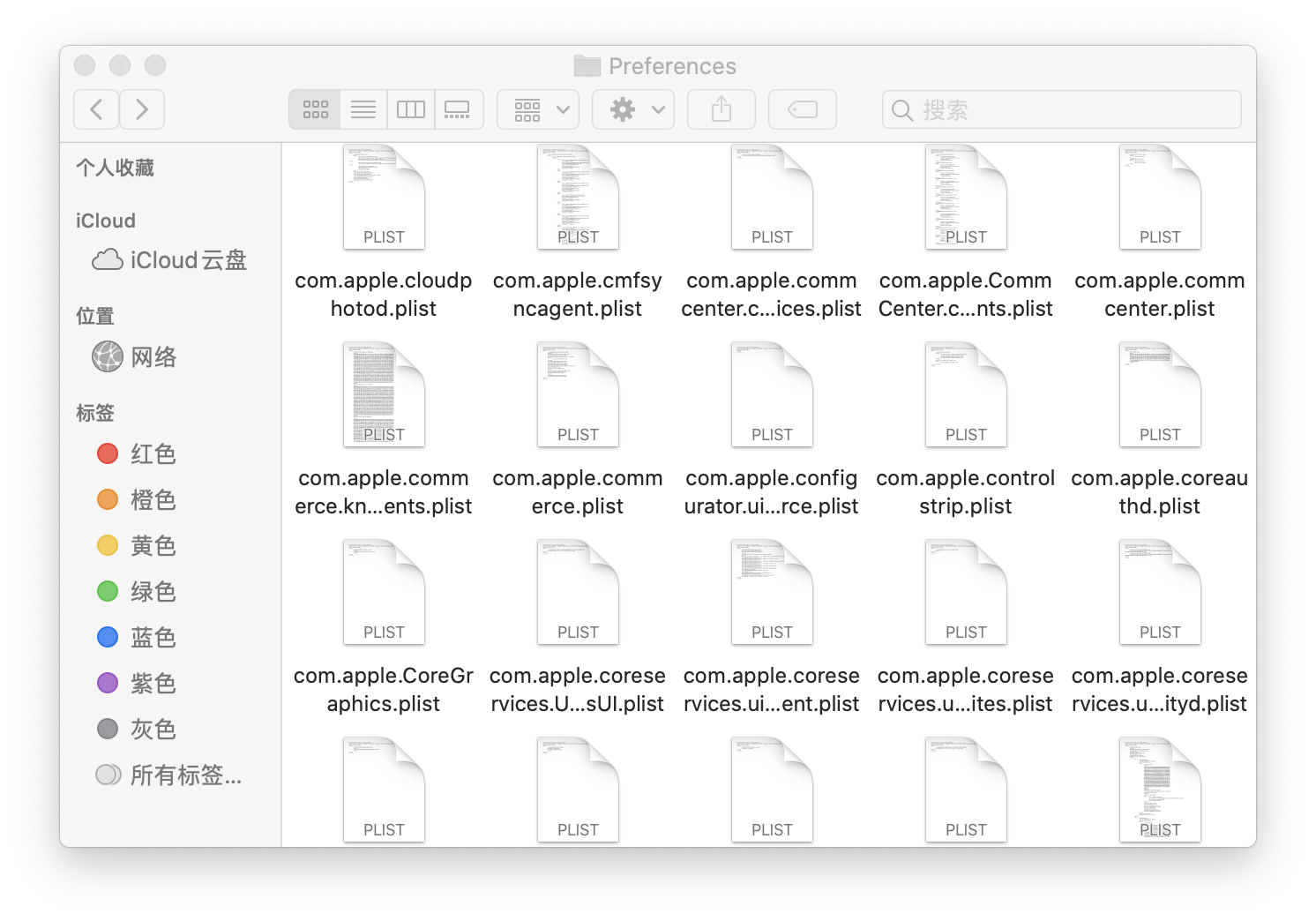This screenshot has height=921, width=1316.
Task: Select the 灰色 tag
Action: pyautogui.click(x=136, y=730)
